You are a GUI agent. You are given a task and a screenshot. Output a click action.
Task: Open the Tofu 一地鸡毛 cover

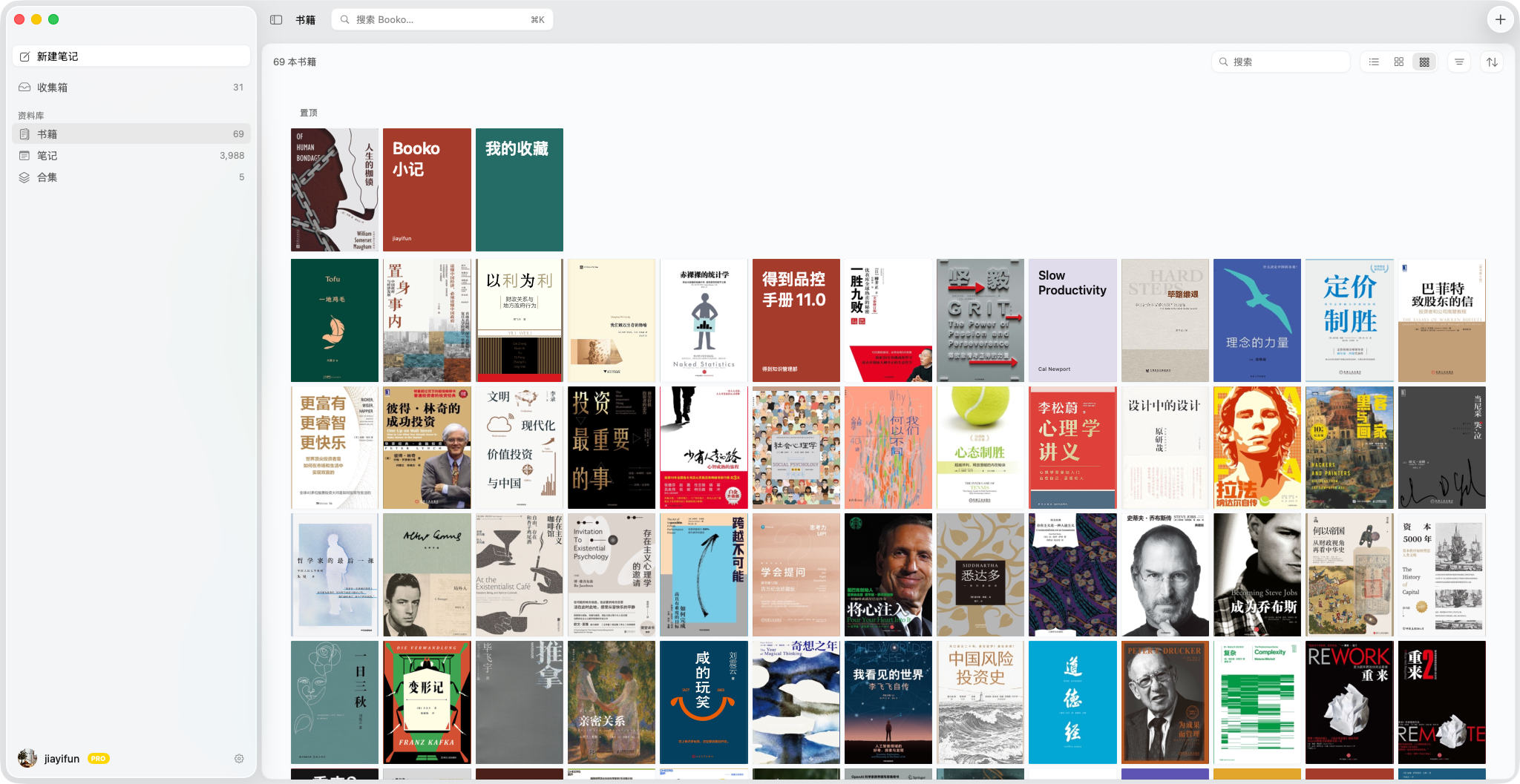335,320
